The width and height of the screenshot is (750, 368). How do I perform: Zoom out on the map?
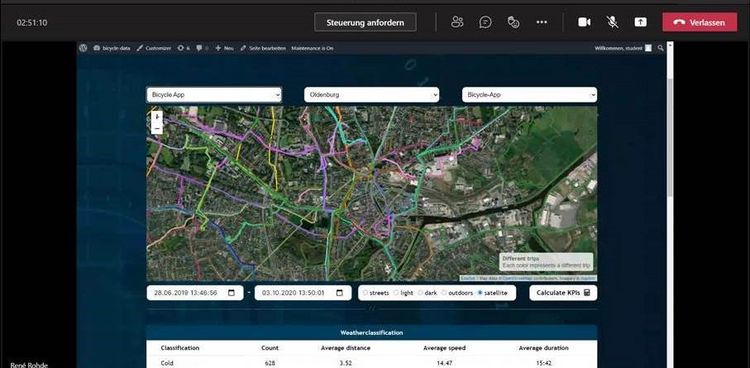pyautogui.click(x=157, y=129)
